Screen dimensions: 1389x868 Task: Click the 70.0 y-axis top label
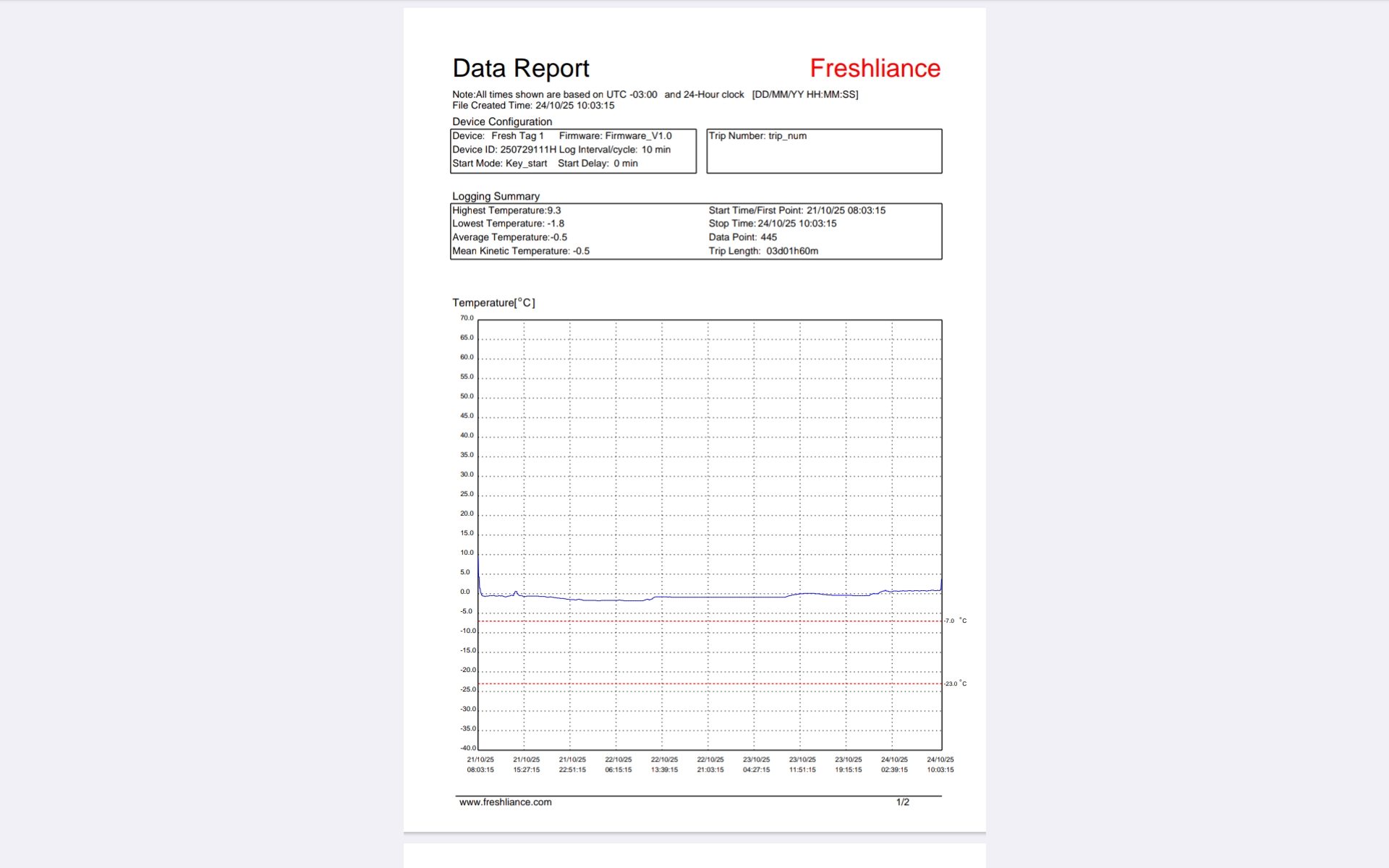pyautogui.click(x=467, y=318)
